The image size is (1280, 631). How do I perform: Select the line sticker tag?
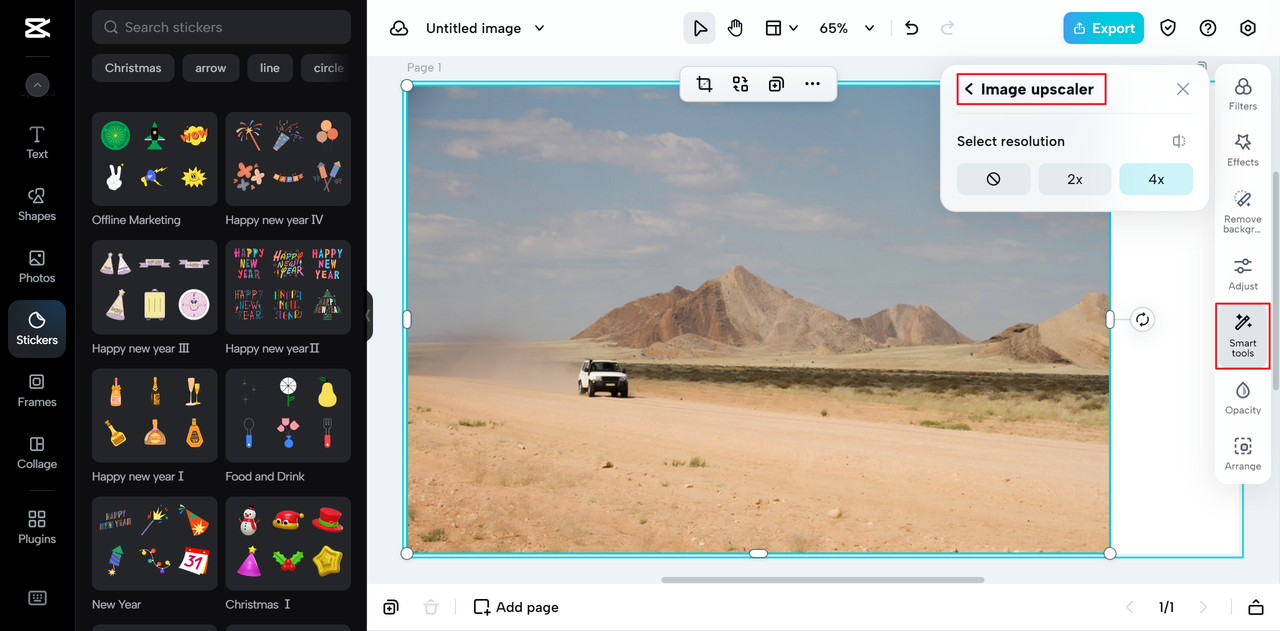click(270, 68)
